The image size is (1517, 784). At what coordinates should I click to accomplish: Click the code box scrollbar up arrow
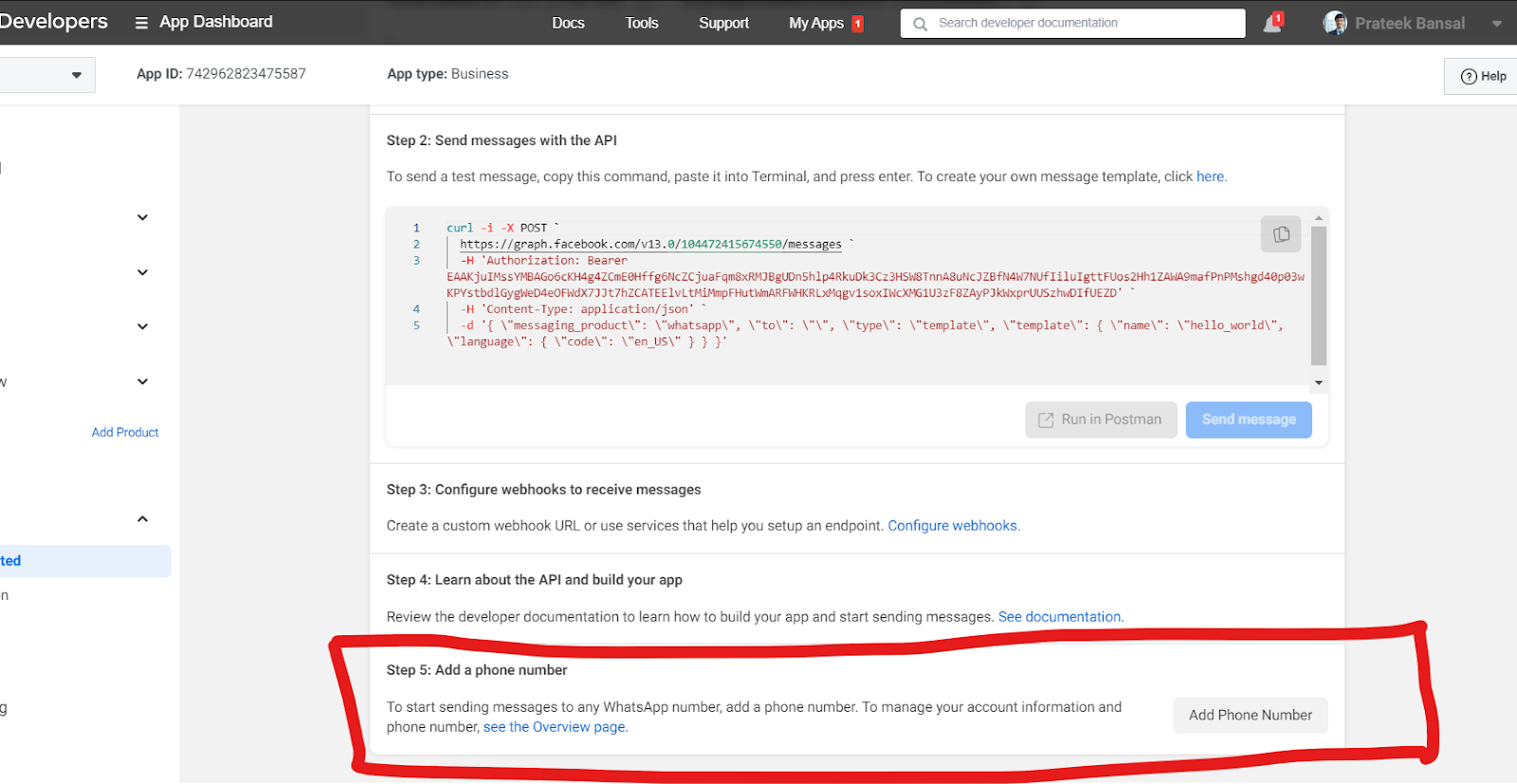(x=1319, y=219)
